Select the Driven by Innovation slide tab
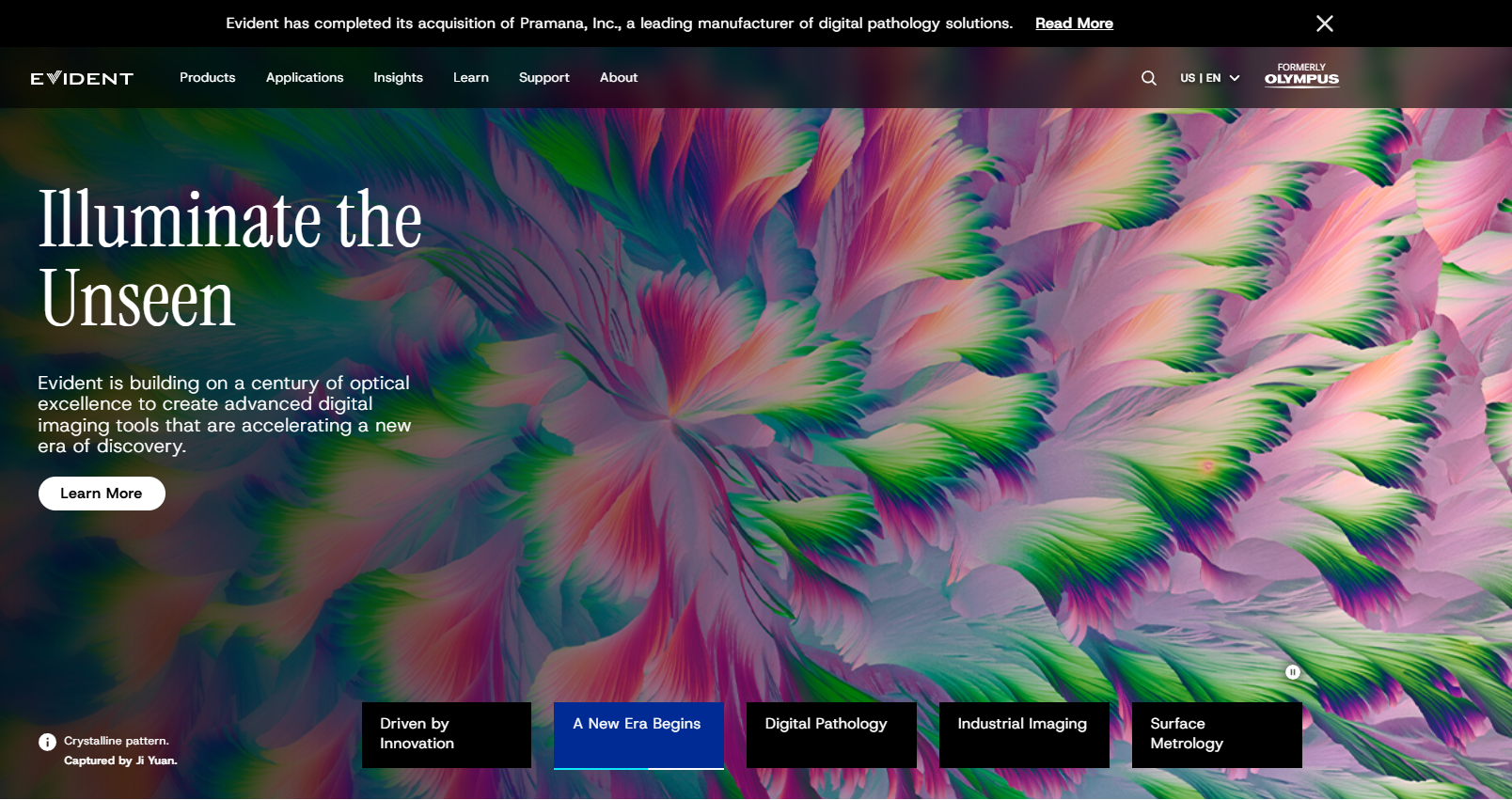The height and width of the screenshot is (800, 1512). coord(447,734)
